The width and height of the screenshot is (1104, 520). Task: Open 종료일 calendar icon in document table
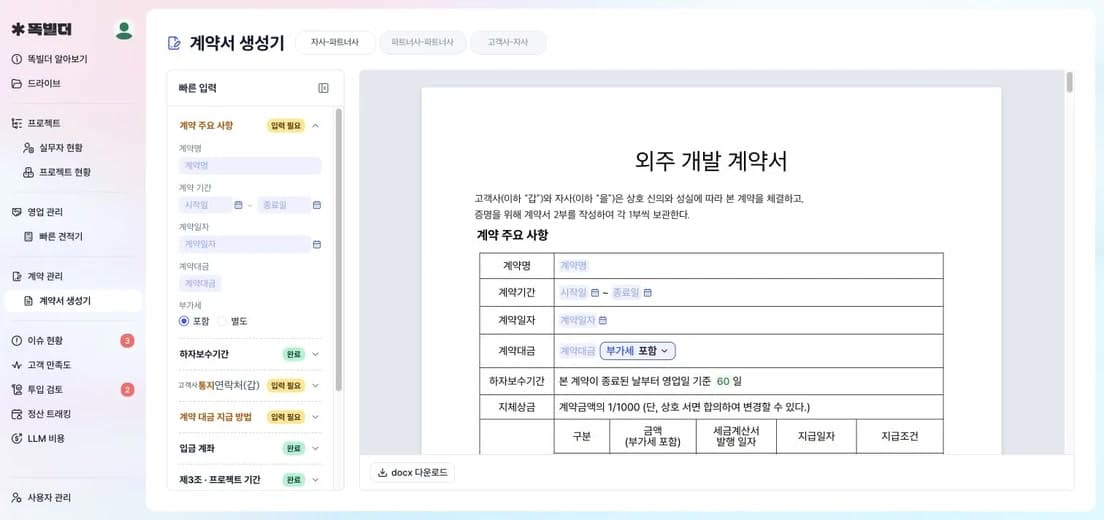coord(648,293)
